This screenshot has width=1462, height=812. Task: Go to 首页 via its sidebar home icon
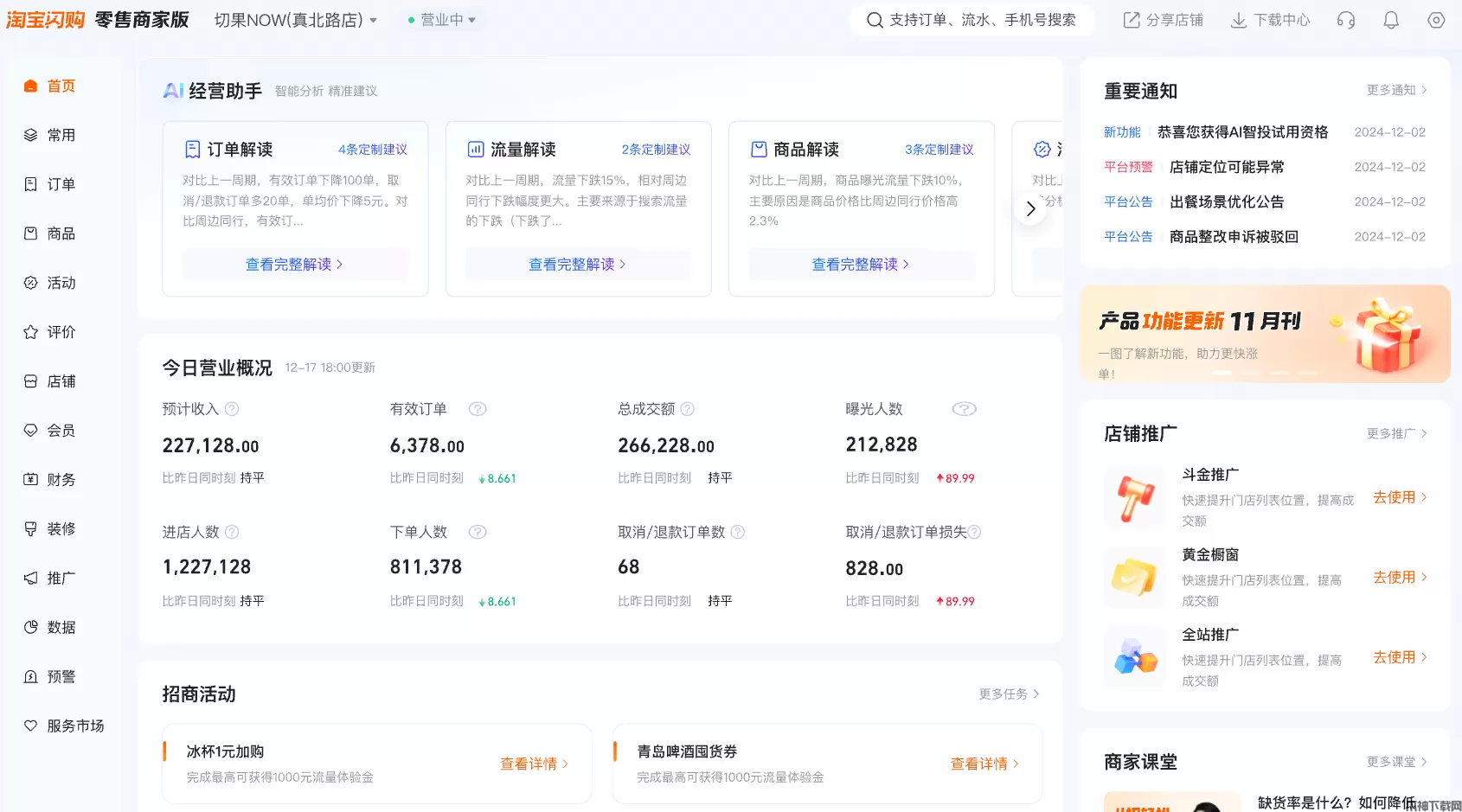tap(30, 86)
